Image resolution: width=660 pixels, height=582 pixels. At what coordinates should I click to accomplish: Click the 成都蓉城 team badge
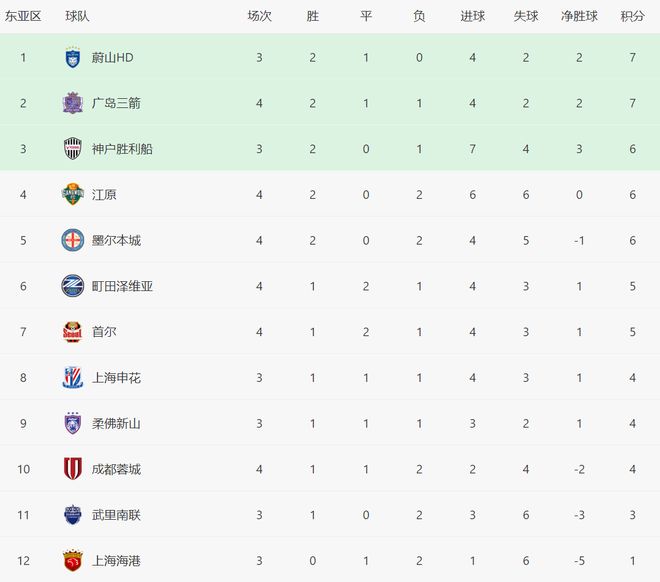(72, 469)
